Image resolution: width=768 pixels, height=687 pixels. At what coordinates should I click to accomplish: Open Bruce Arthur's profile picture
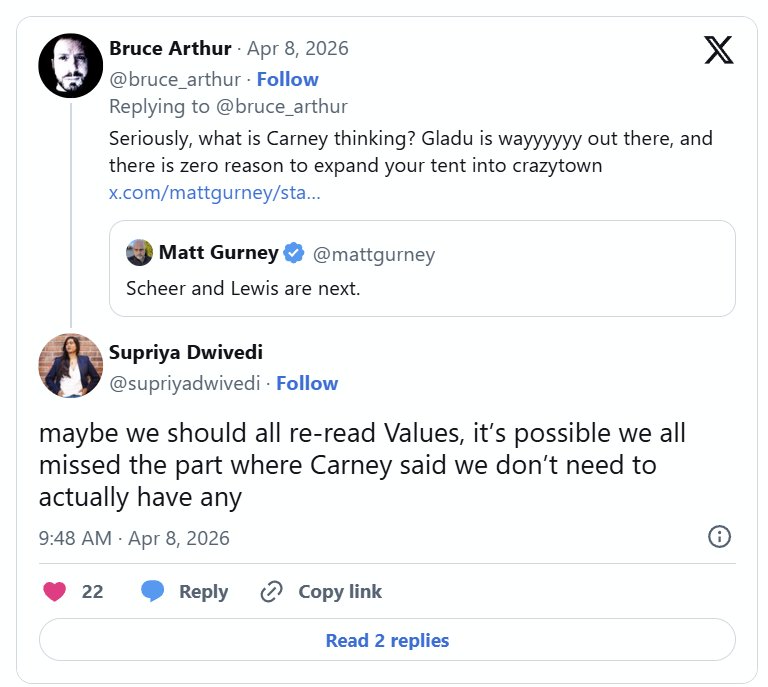[x=70, y=65]
